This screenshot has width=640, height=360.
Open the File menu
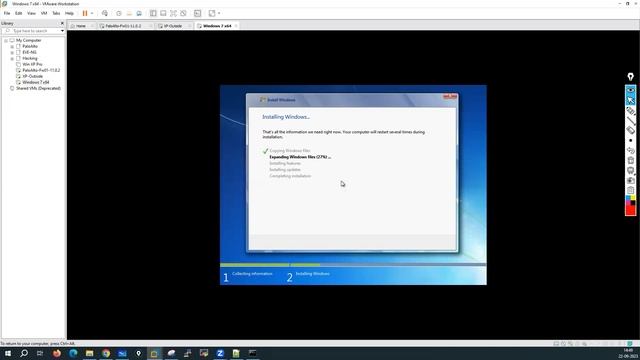(x=7, y=13)
